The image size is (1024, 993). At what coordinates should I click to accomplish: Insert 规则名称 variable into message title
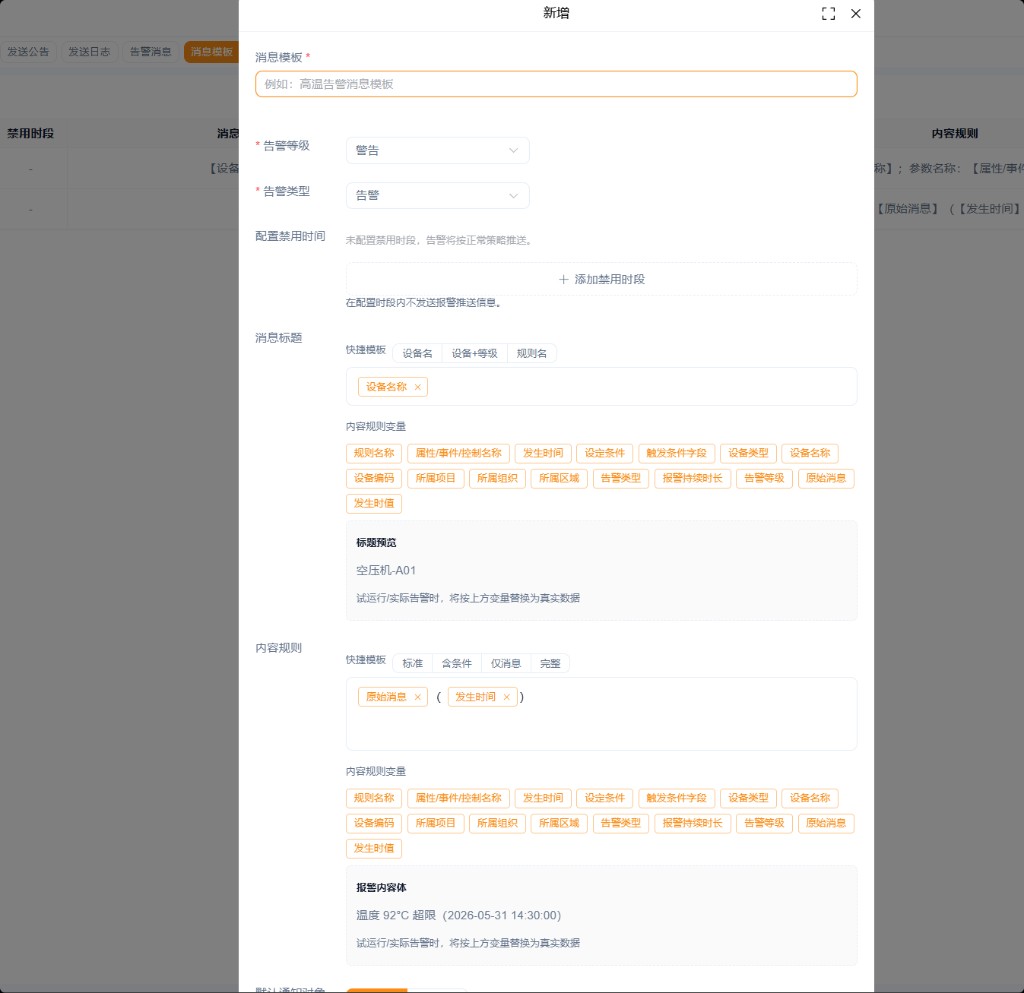pos(374,453)
